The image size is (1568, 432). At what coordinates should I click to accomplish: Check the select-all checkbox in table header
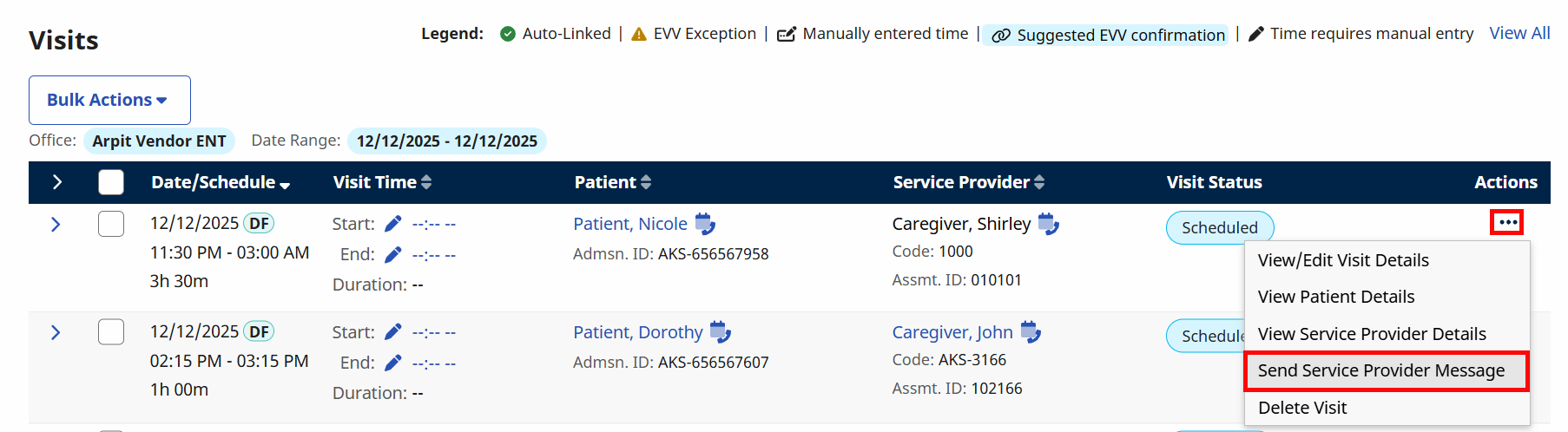(111, 182)
